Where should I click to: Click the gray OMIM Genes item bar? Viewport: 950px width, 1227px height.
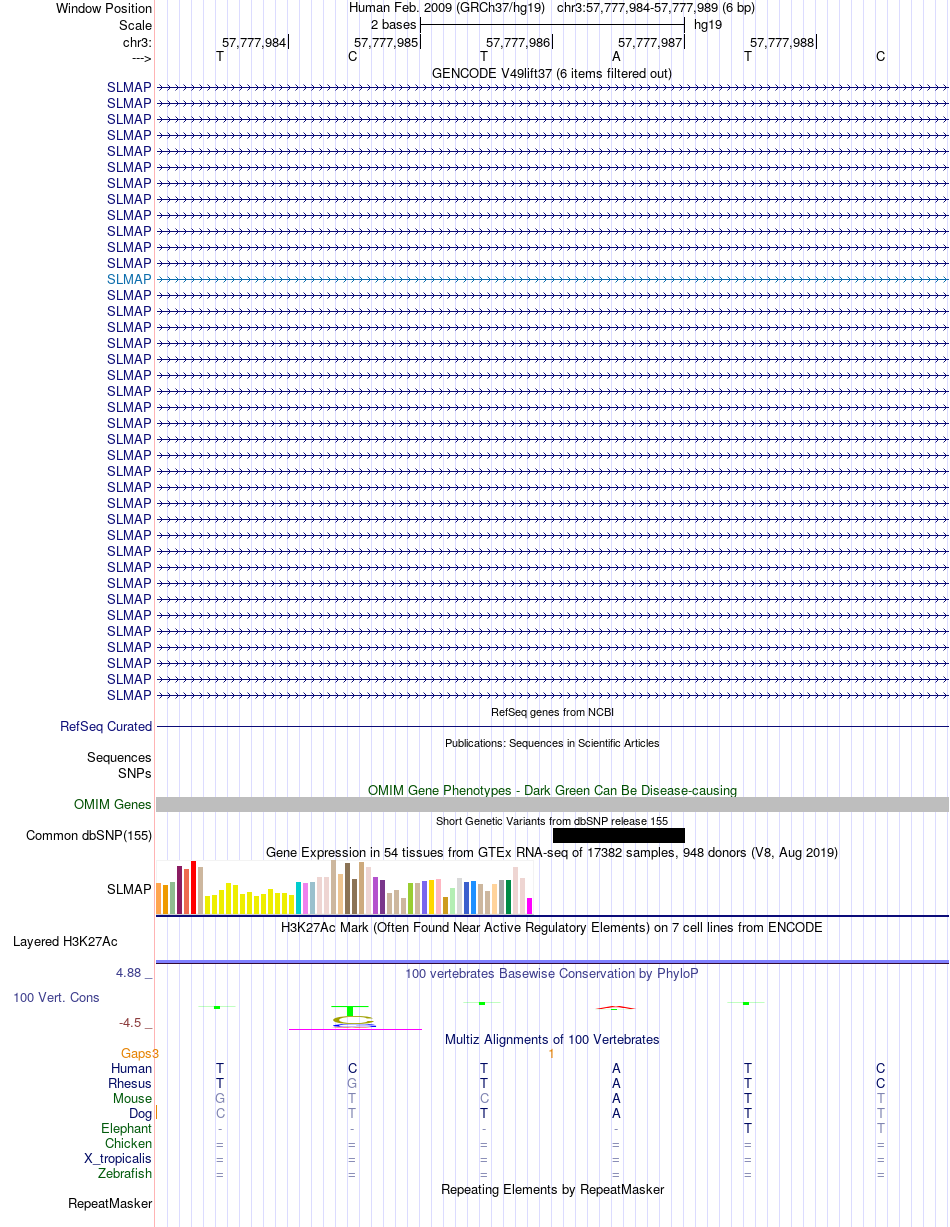552,804
